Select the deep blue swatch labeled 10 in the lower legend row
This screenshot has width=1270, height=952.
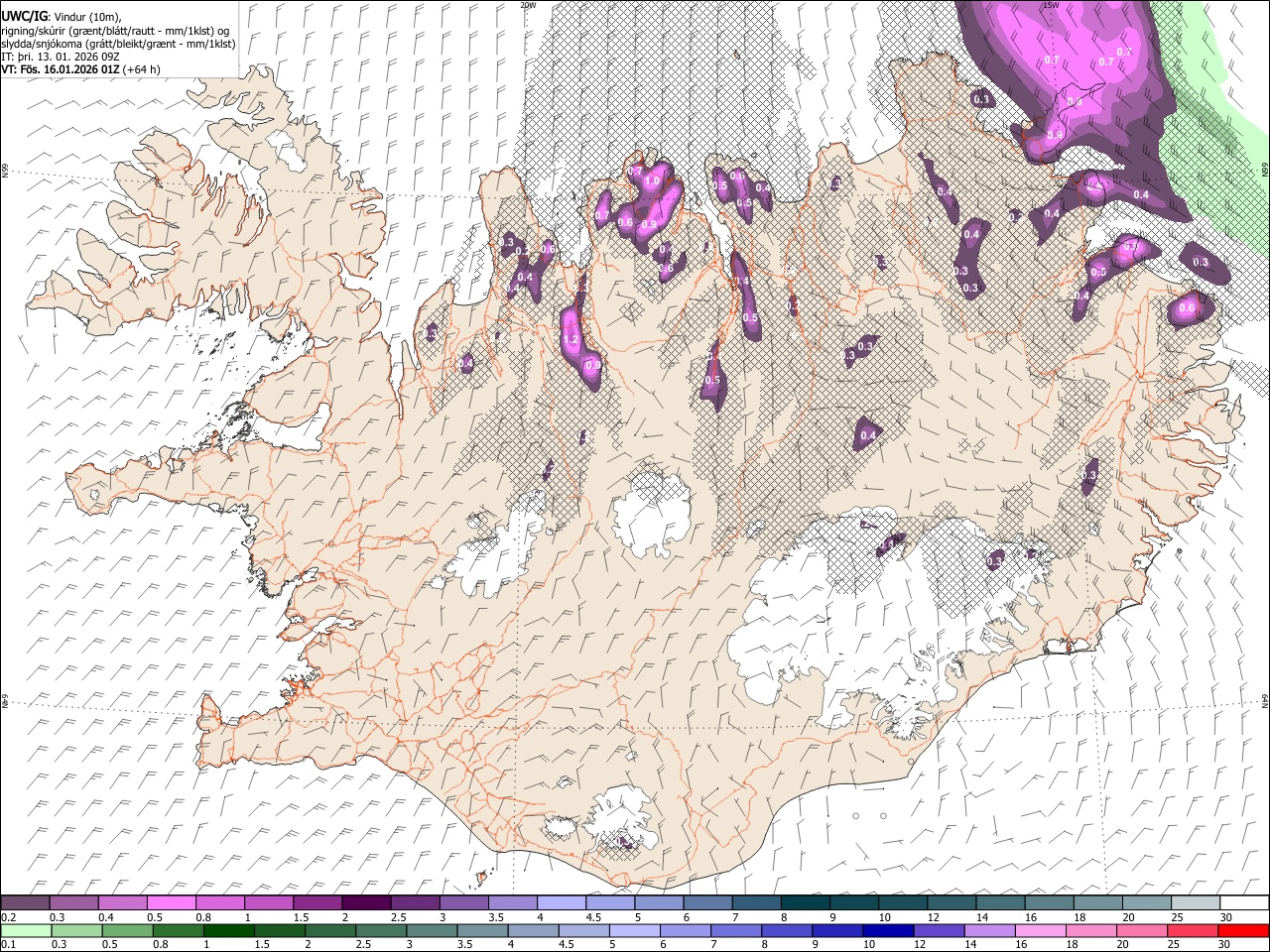888,930
